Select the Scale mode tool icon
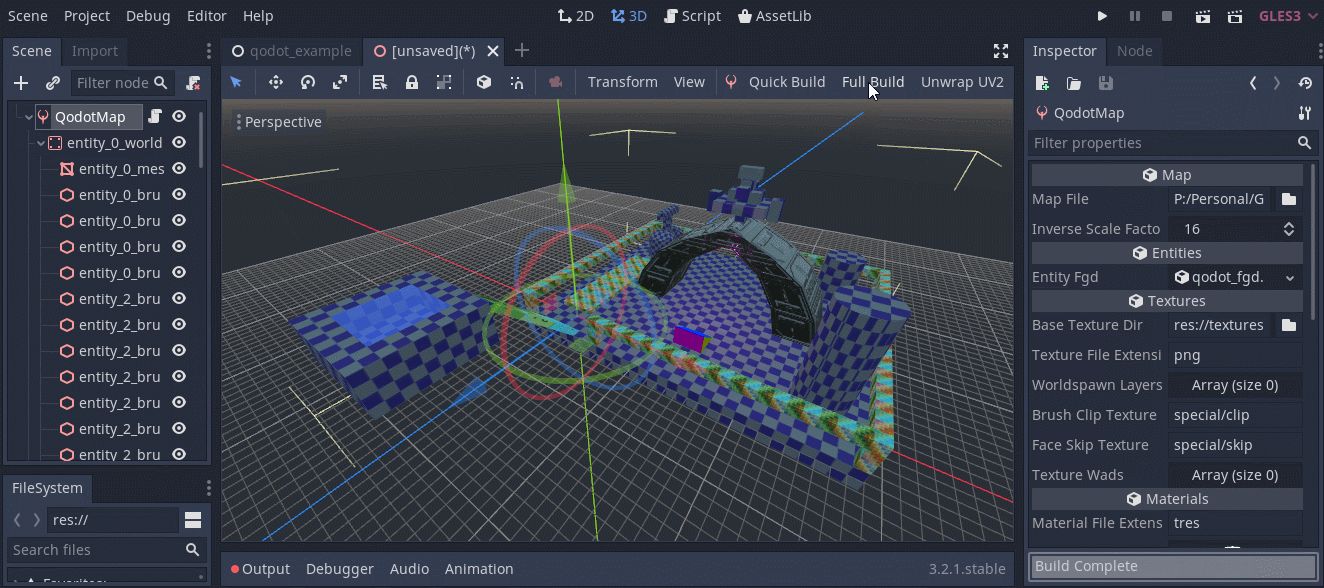 [340, 82]
